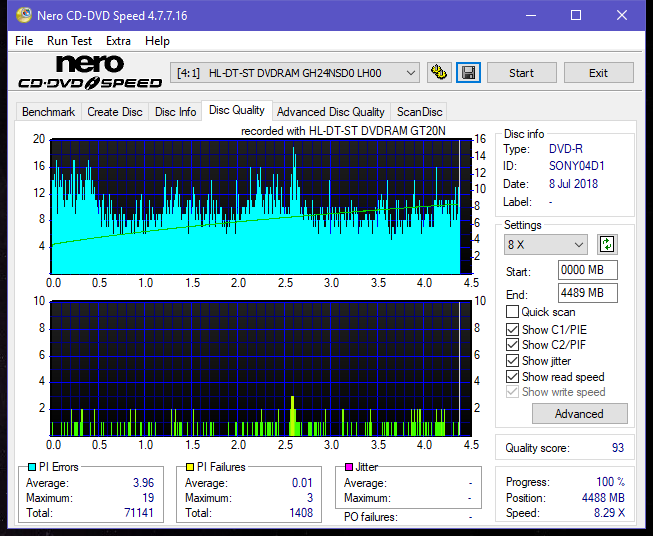Click the disc type DVD-R text
This screenshot has height=536, width=653.
(566, 149)
